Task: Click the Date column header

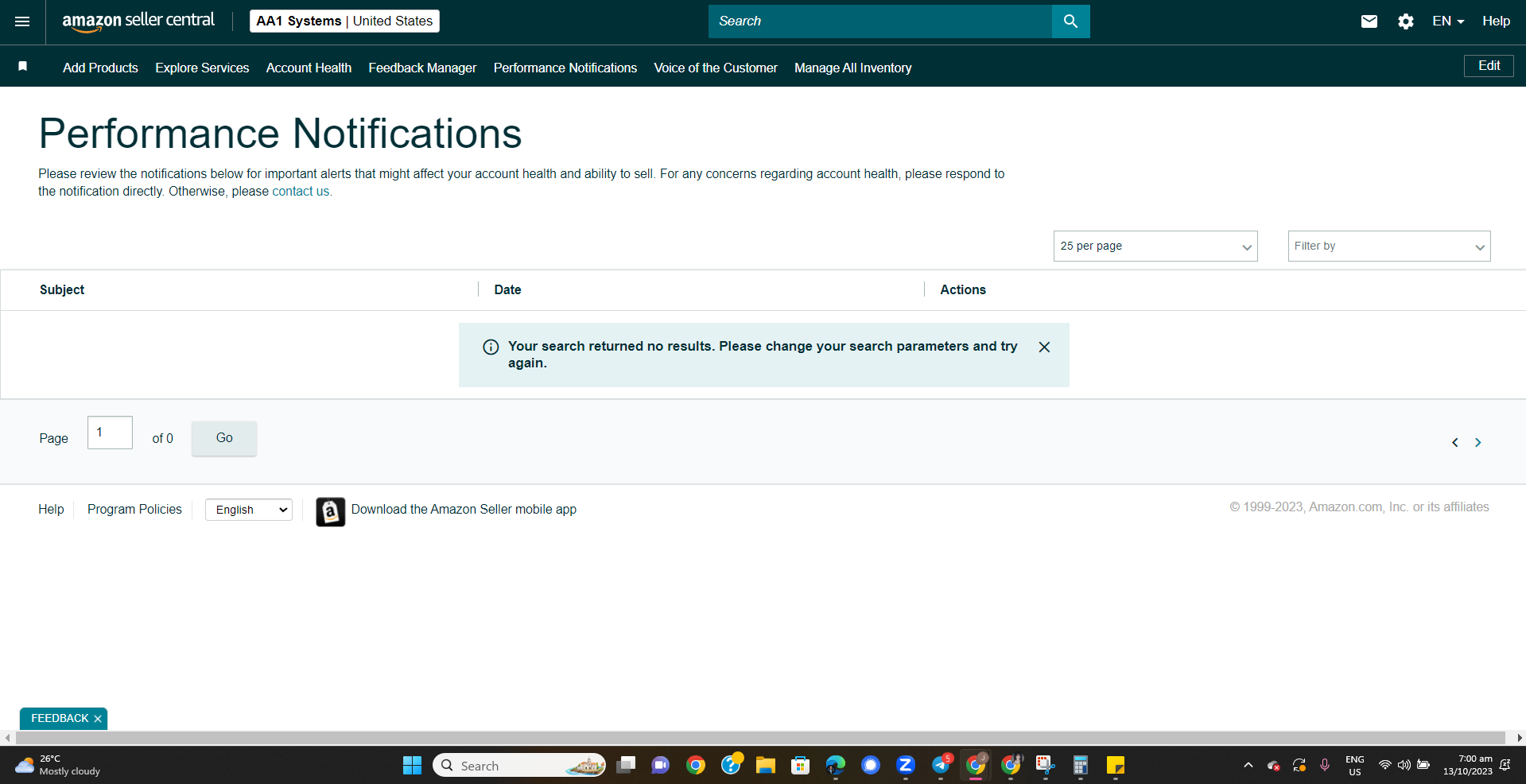Action: coord(507,290)
